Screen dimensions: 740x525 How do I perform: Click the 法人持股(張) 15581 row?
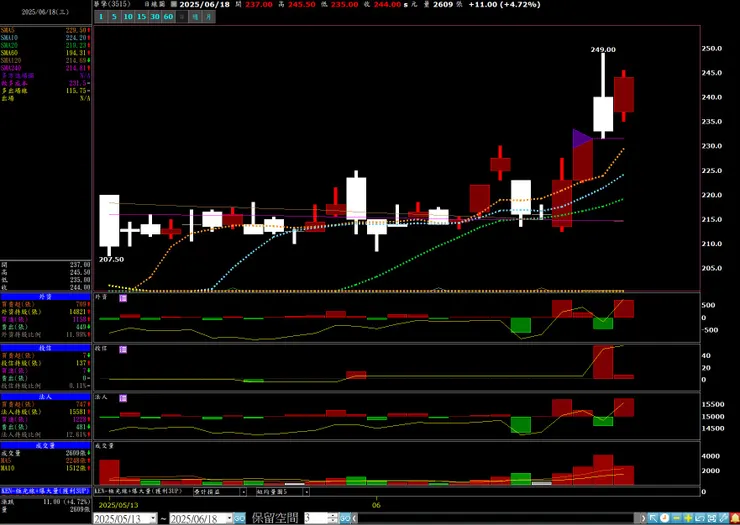(45, 412)
